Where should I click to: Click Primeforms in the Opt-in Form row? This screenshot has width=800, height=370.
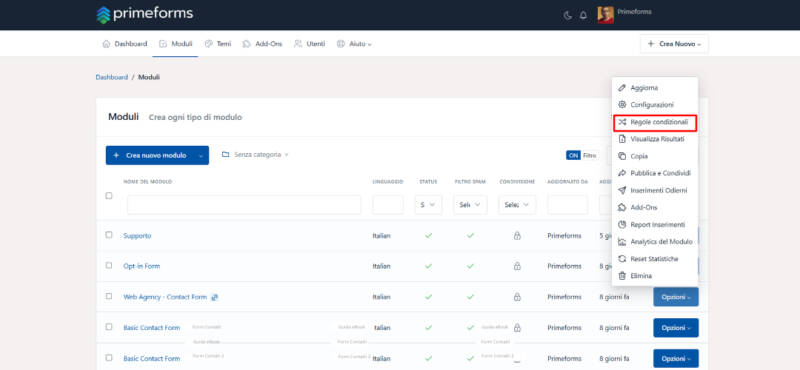(564, 266)
